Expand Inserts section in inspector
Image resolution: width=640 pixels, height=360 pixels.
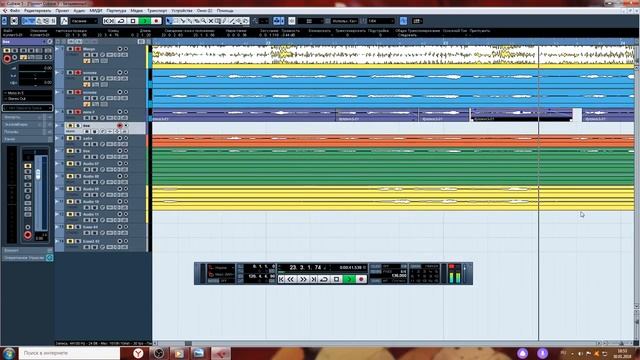27,117
